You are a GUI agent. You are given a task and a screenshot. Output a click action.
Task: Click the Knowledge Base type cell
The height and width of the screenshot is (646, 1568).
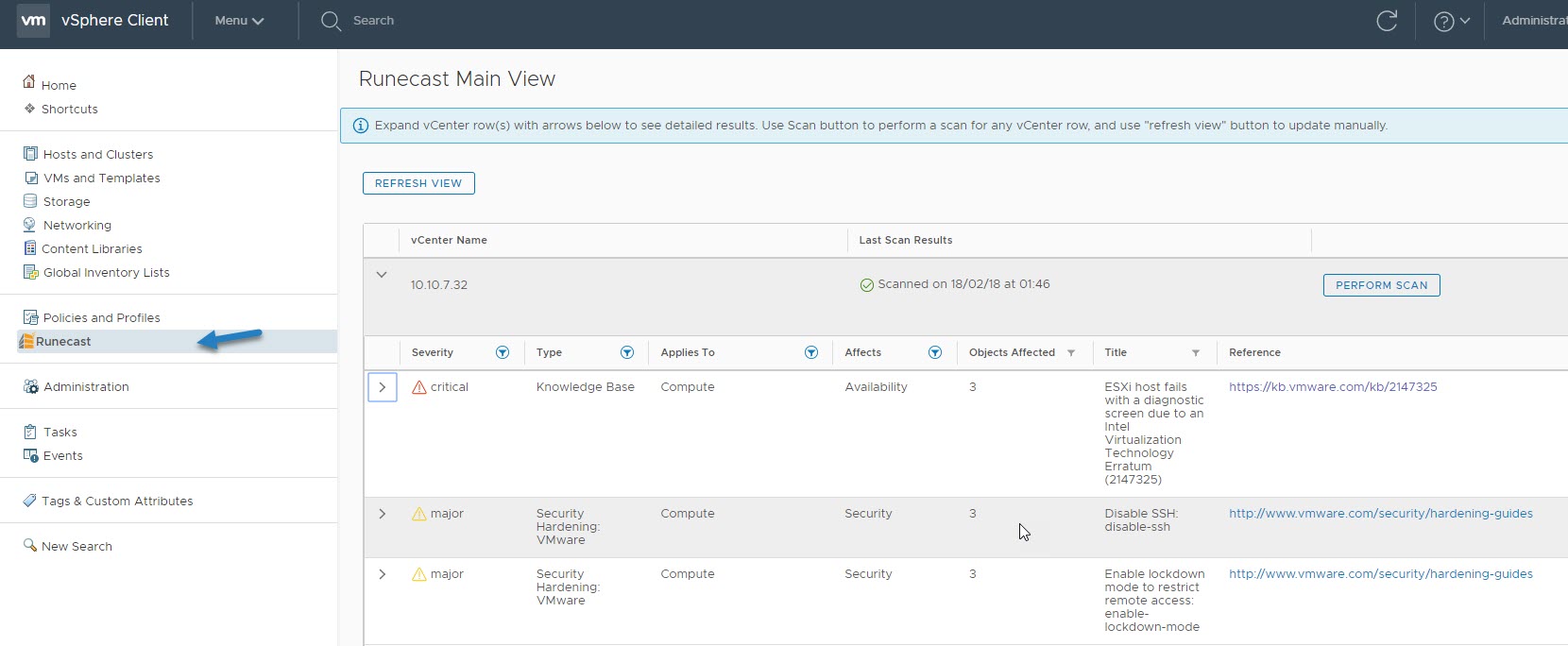tap(586, 387)
